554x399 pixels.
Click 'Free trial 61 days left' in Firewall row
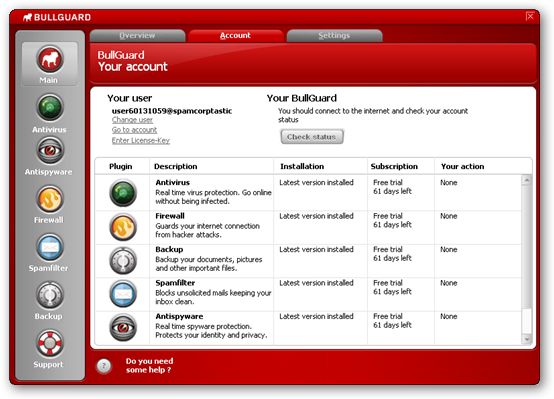click(392, 220)
